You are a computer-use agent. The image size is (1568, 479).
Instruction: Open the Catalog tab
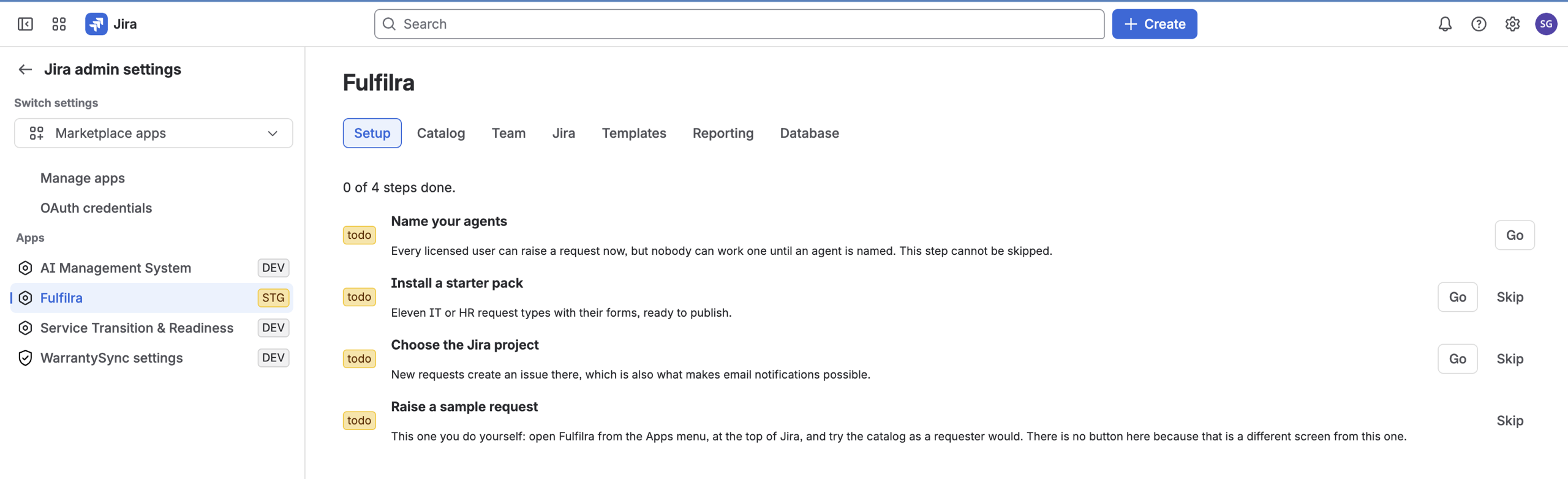coord(441,133)
